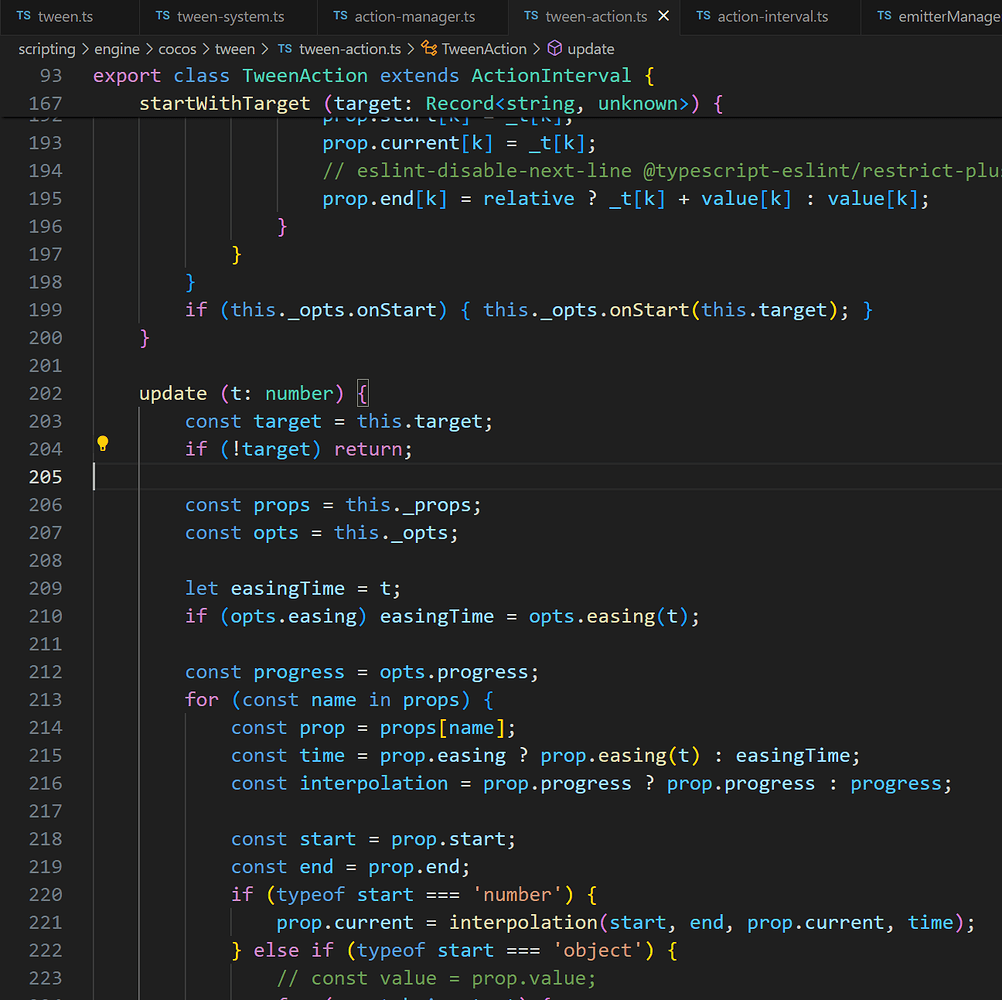Open the tween folder from the breadcrumb bar
The width and height of the screenshot is (1002, 1000).
[235, 48]
